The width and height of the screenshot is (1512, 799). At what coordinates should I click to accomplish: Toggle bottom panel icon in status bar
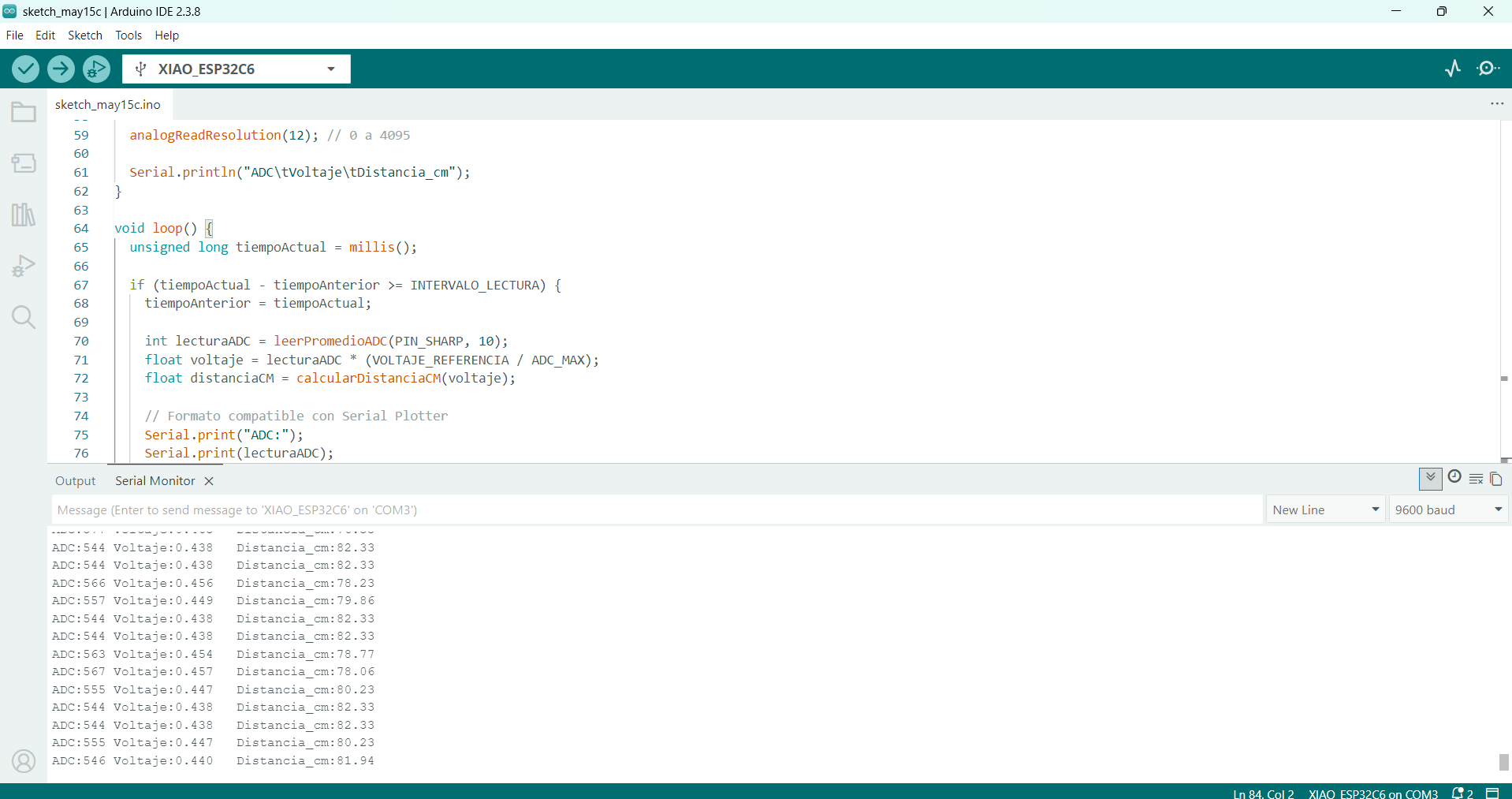pos(1492,793)
